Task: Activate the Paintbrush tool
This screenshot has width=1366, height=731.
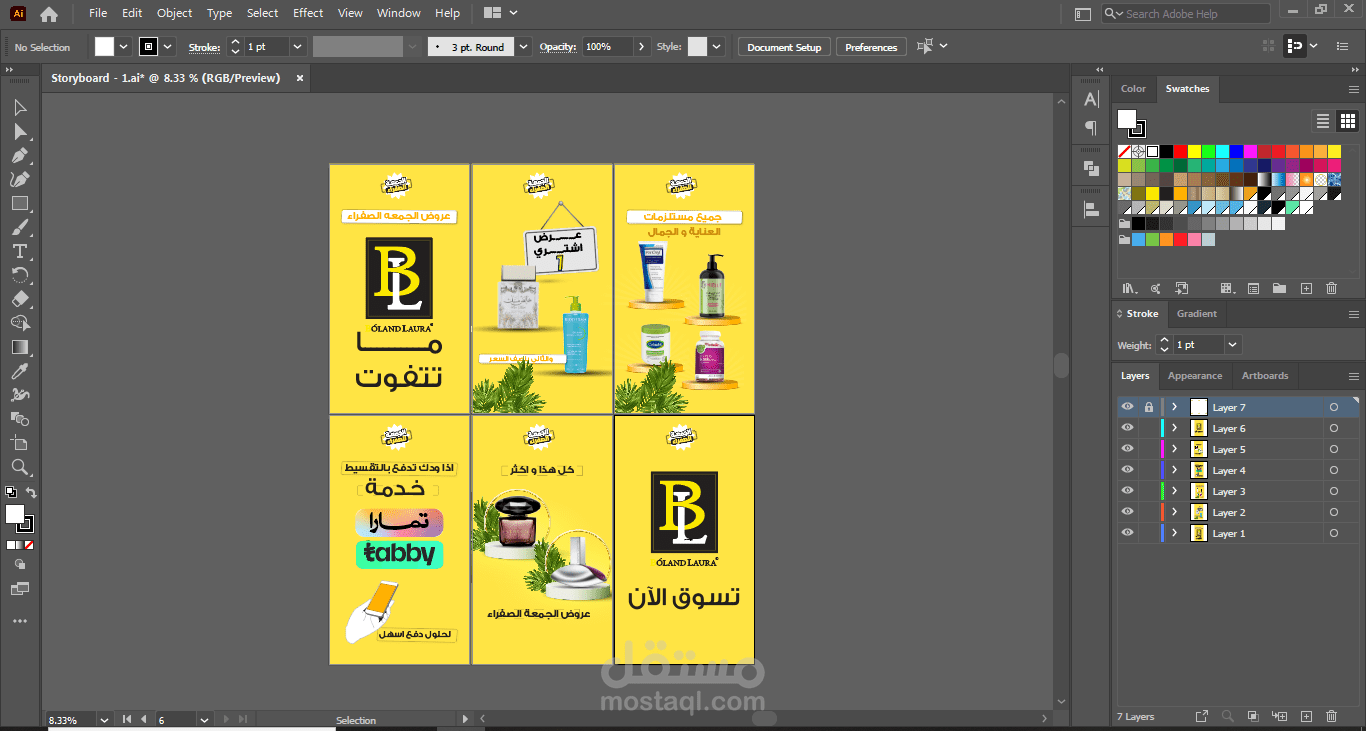Action: coord(20,227)
